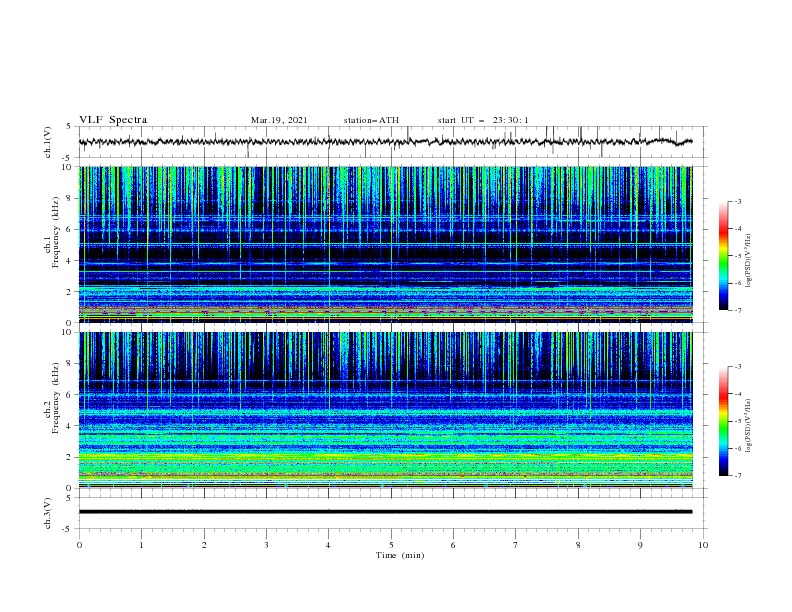The height and width of the screenshot is (612, 792).
Task: Click the ch.2 'Frequency (kHz)' axis label
Action: point(56,398)
